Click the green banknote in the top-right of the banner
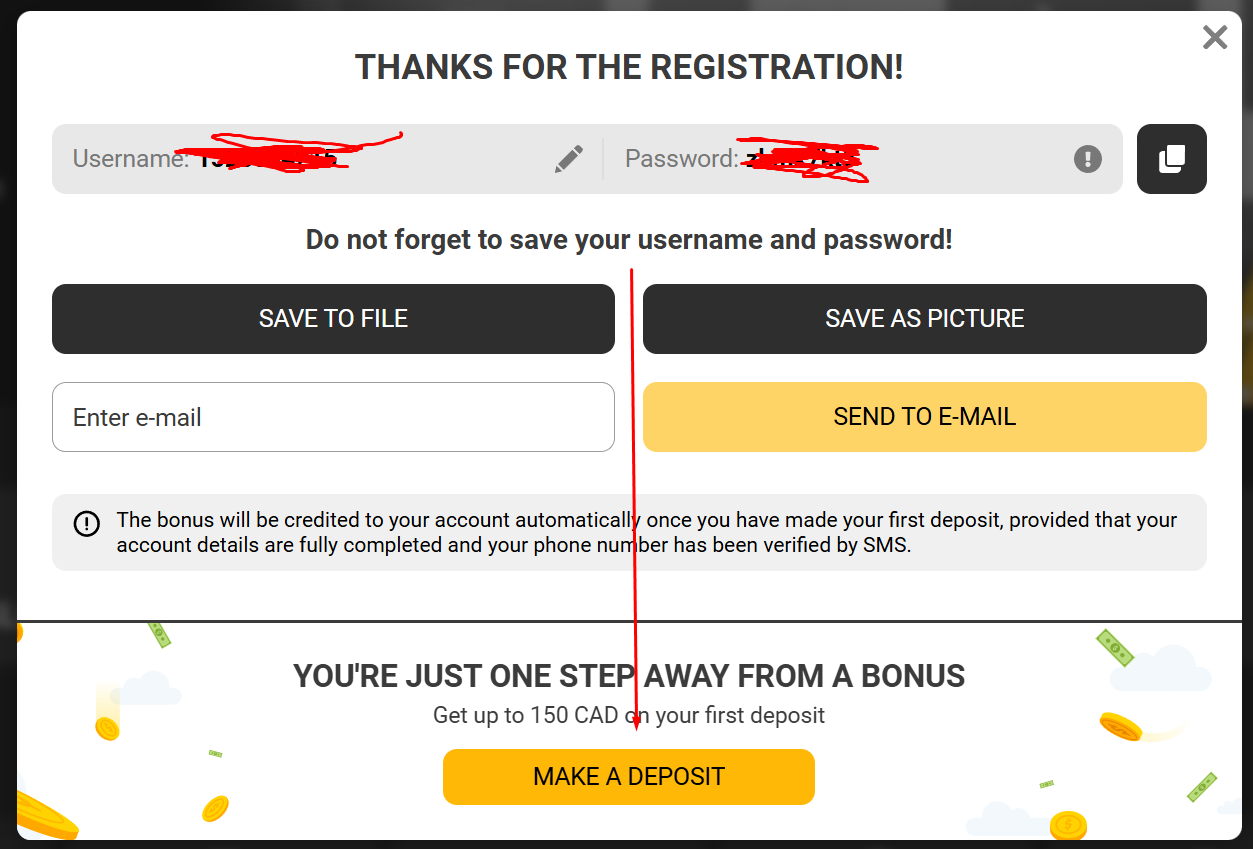Image resolution: width=1253 pixels, height=849 pixels. (x=1114, y=648)
